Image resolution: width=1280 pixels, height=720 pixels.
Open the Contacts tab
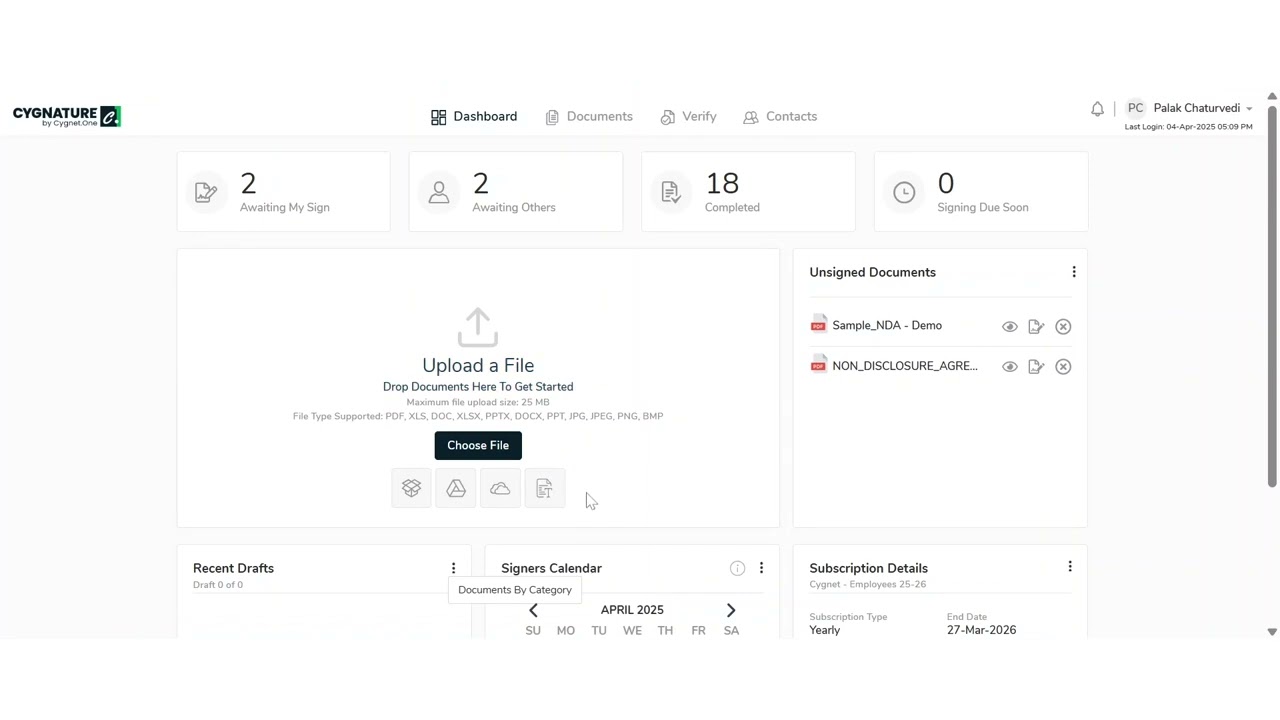[780, 117]
